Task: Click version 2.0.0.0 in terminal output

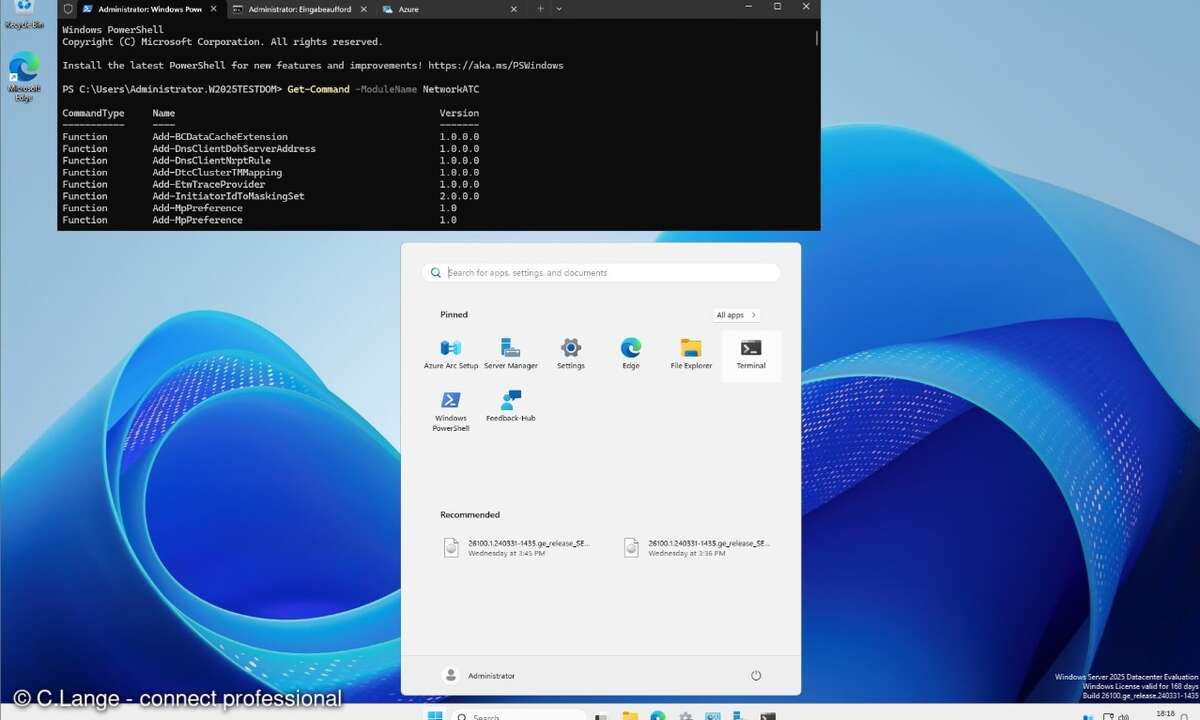Action: 459,197
